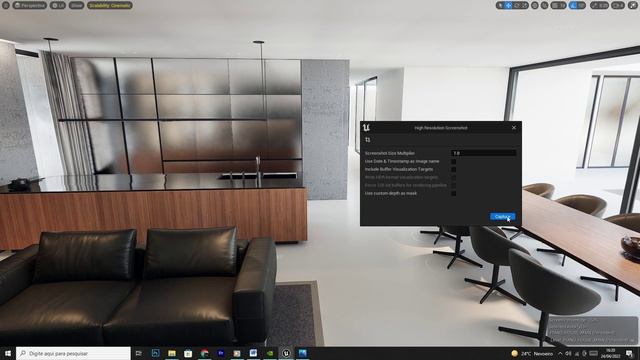Toggle grid snapping on or off
The width and height of the screenshot is (640, 360).
coord(554,5)
